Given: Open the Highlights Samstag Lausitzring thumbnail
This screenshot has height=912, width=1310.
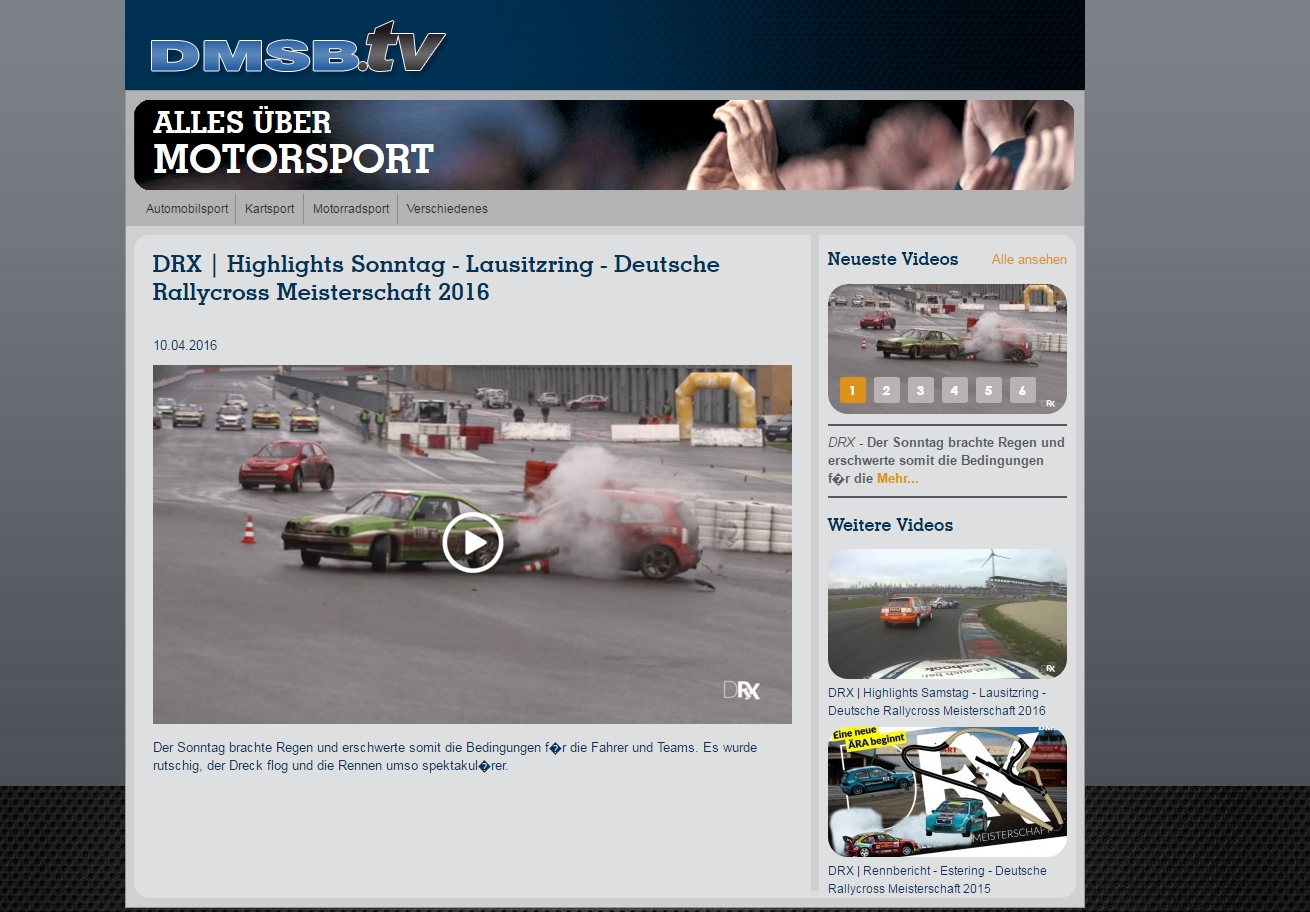Looking at the screenshot, I should [x=946, y=613].
